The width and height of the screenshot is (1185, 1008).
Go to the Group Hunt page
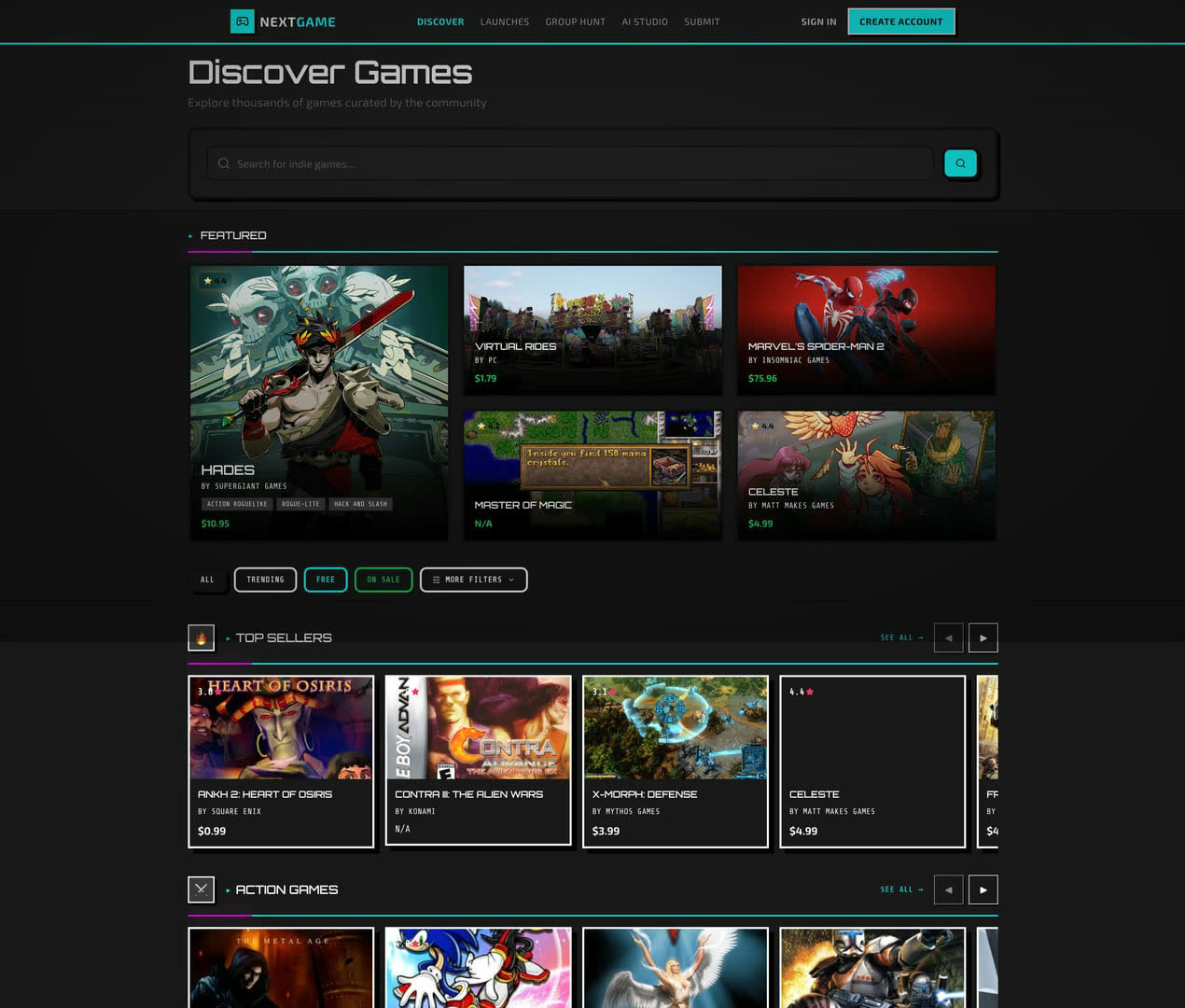pos(576,21)
